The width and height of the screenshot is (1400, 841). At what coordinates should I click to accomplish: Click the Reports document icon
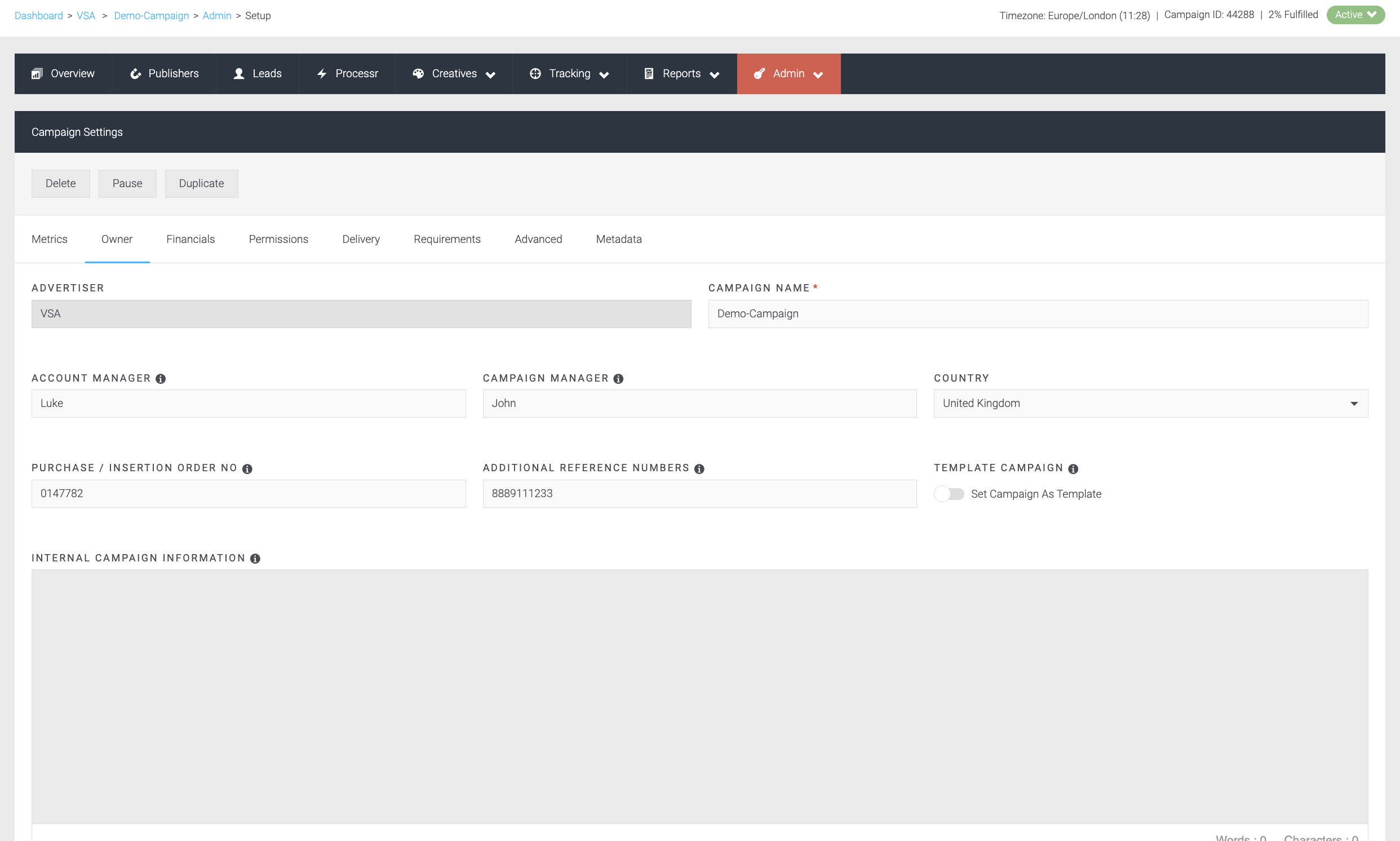649,74
